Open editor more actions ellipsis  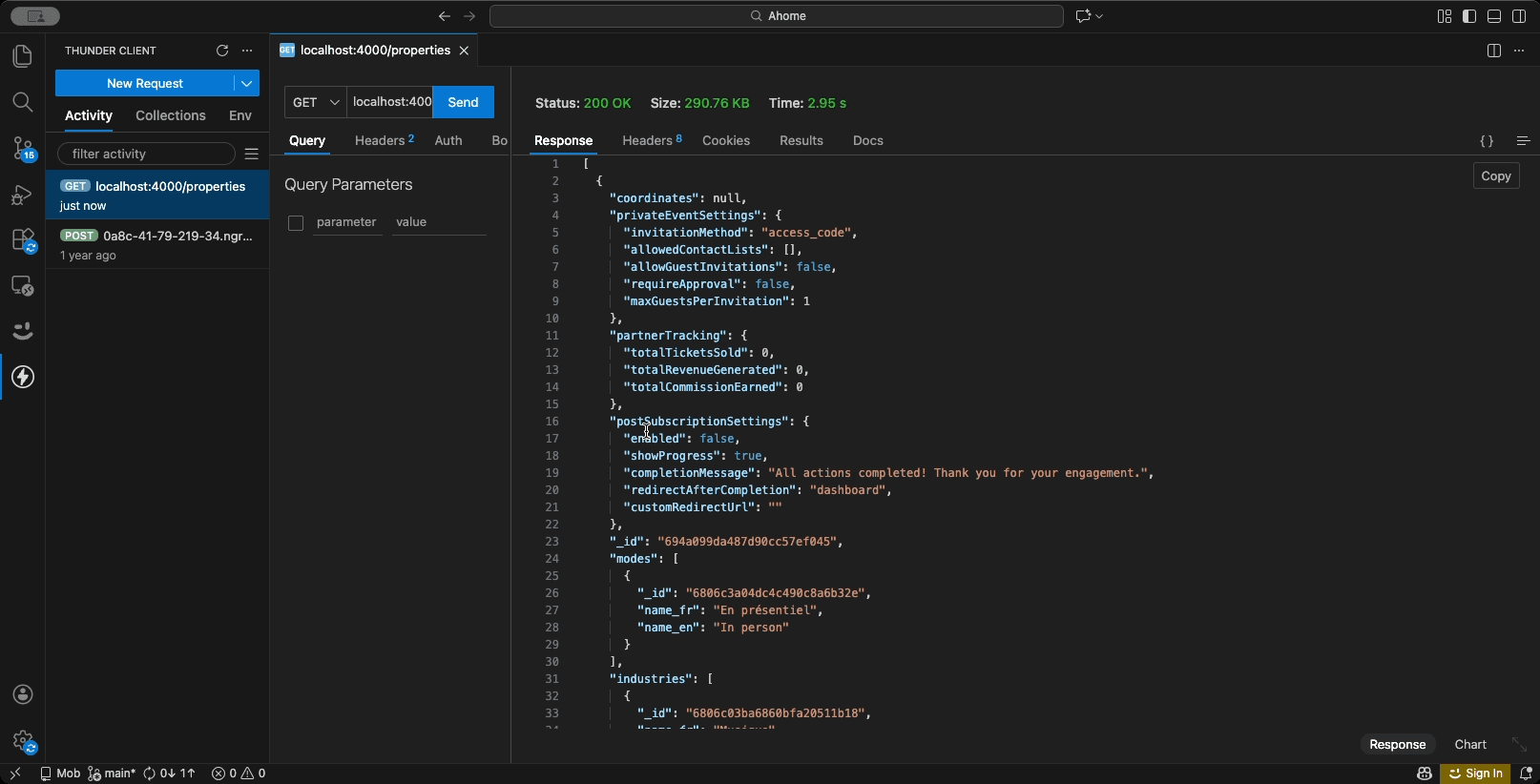pos(1519,51)
